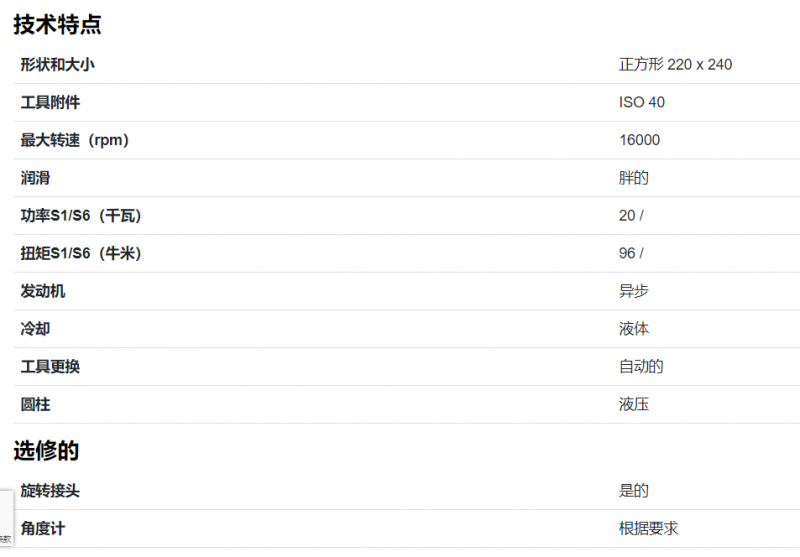
Task: Select the 发动机 row label
Action: [x=43, y=291]
